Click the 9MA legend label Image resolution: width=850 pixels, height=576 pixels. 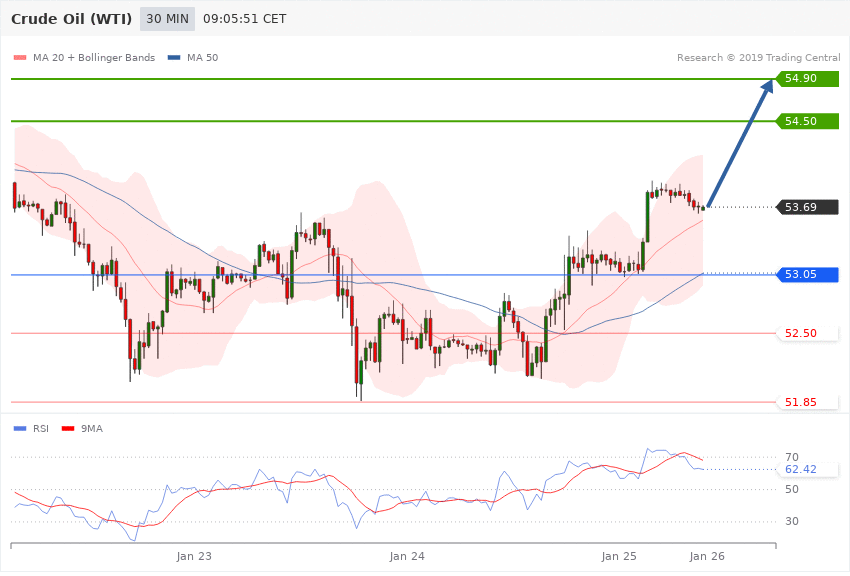[x=92, y=429]
